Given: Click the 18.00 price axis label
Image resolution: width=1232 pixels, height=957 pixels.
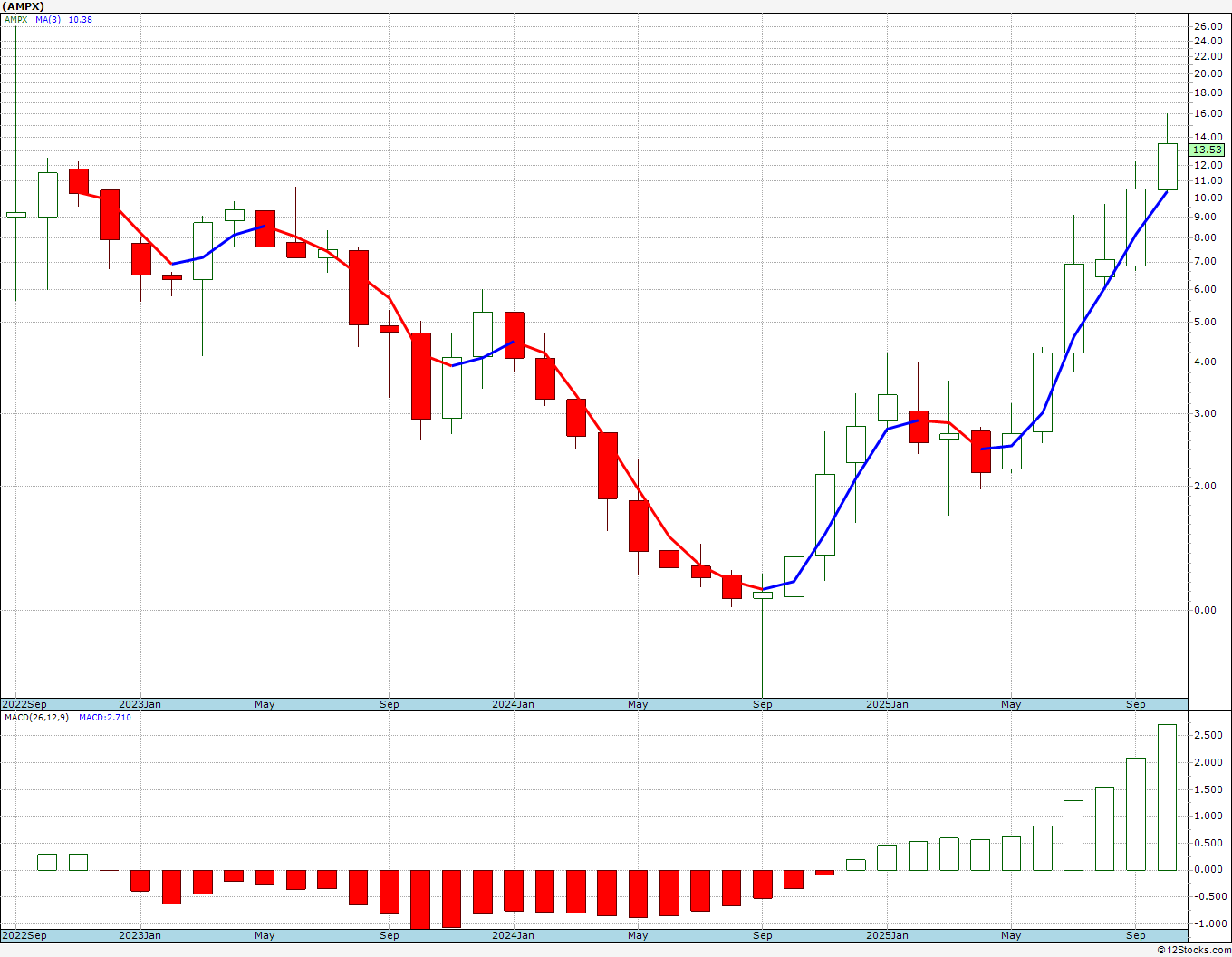Looking at the screenshot, I should click(x=1208, y=93).
